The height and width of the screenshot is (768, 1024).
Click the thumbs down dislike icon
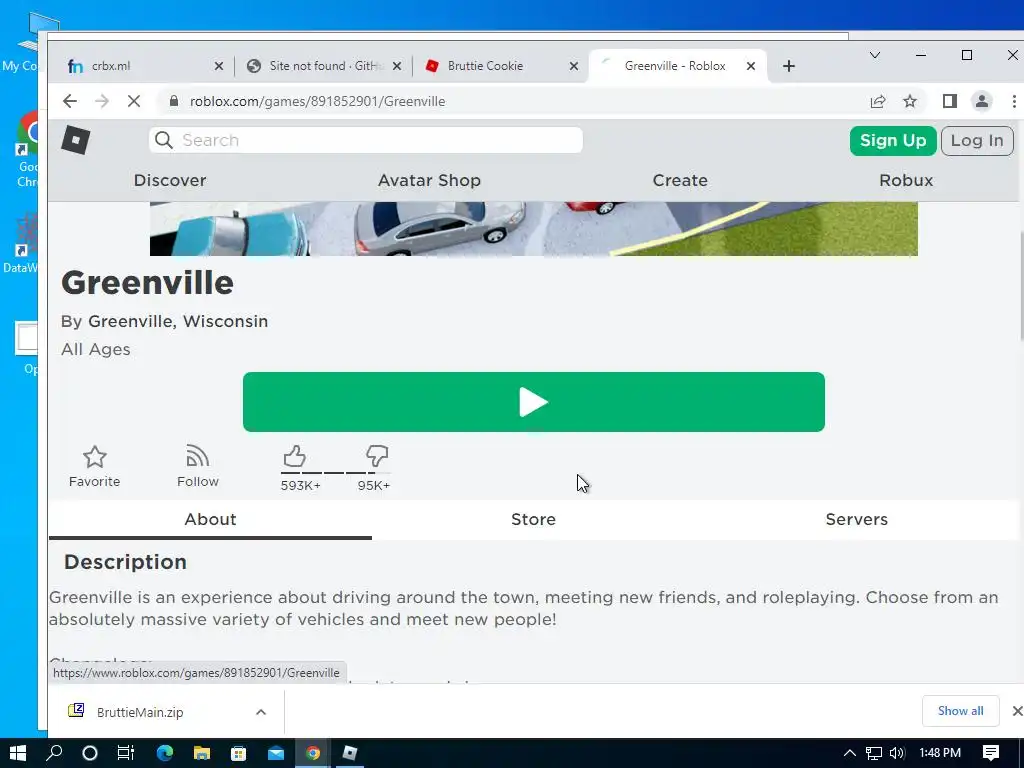click(x=377, y=455)
